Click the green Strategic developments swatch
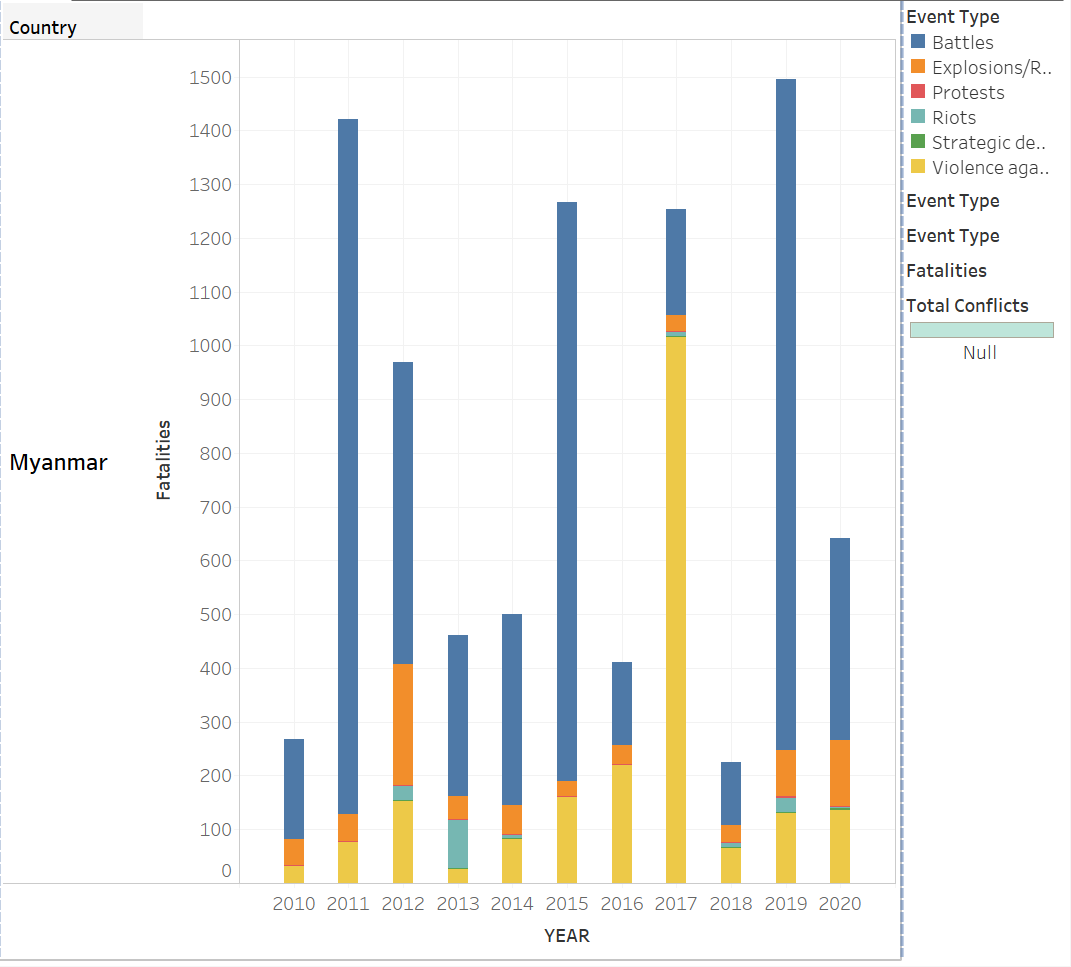 pos(918,142)
